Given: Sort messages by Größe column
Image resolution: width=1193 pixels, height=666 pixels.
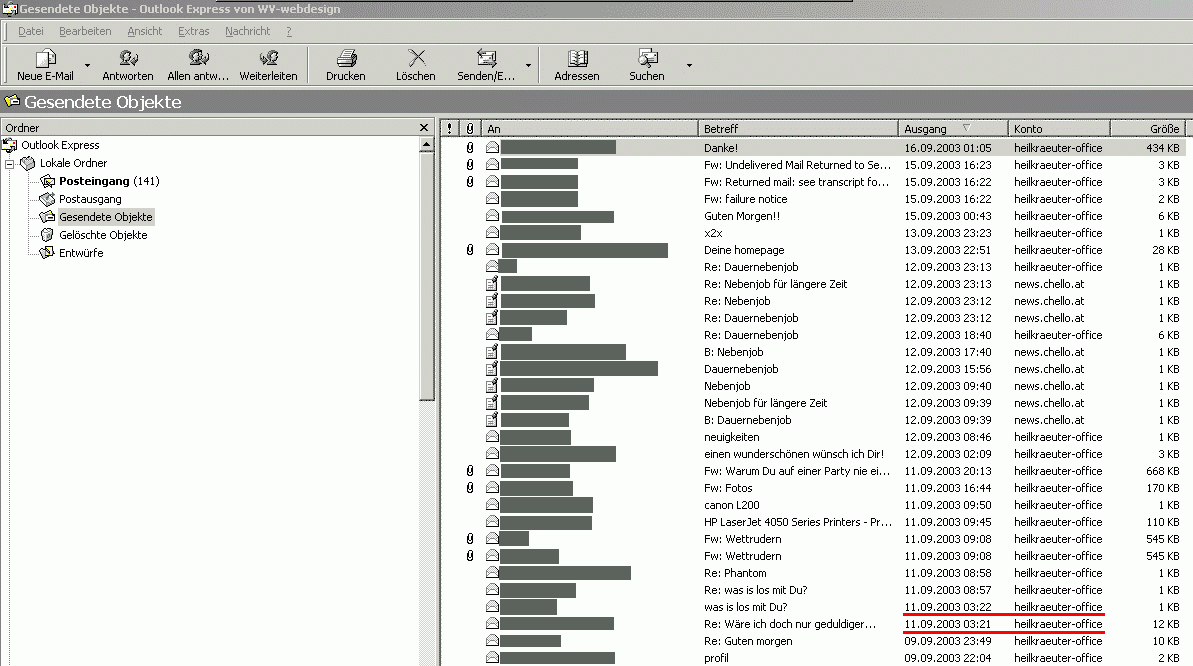Looking at the screenshot, I should coord(1147,129).
